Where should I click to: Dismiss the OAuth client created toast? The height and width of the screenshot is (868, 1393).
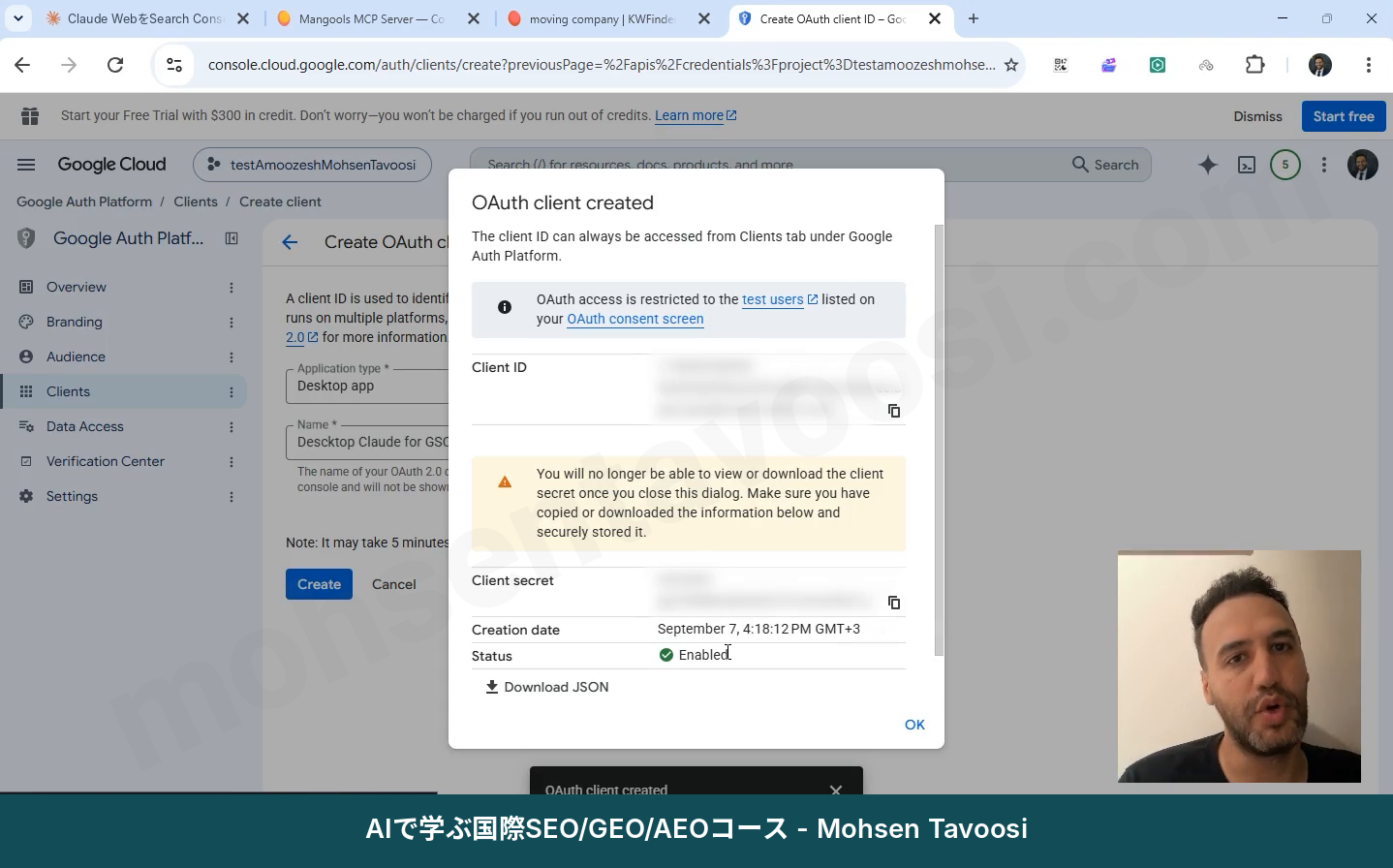(x=836, y=790)
